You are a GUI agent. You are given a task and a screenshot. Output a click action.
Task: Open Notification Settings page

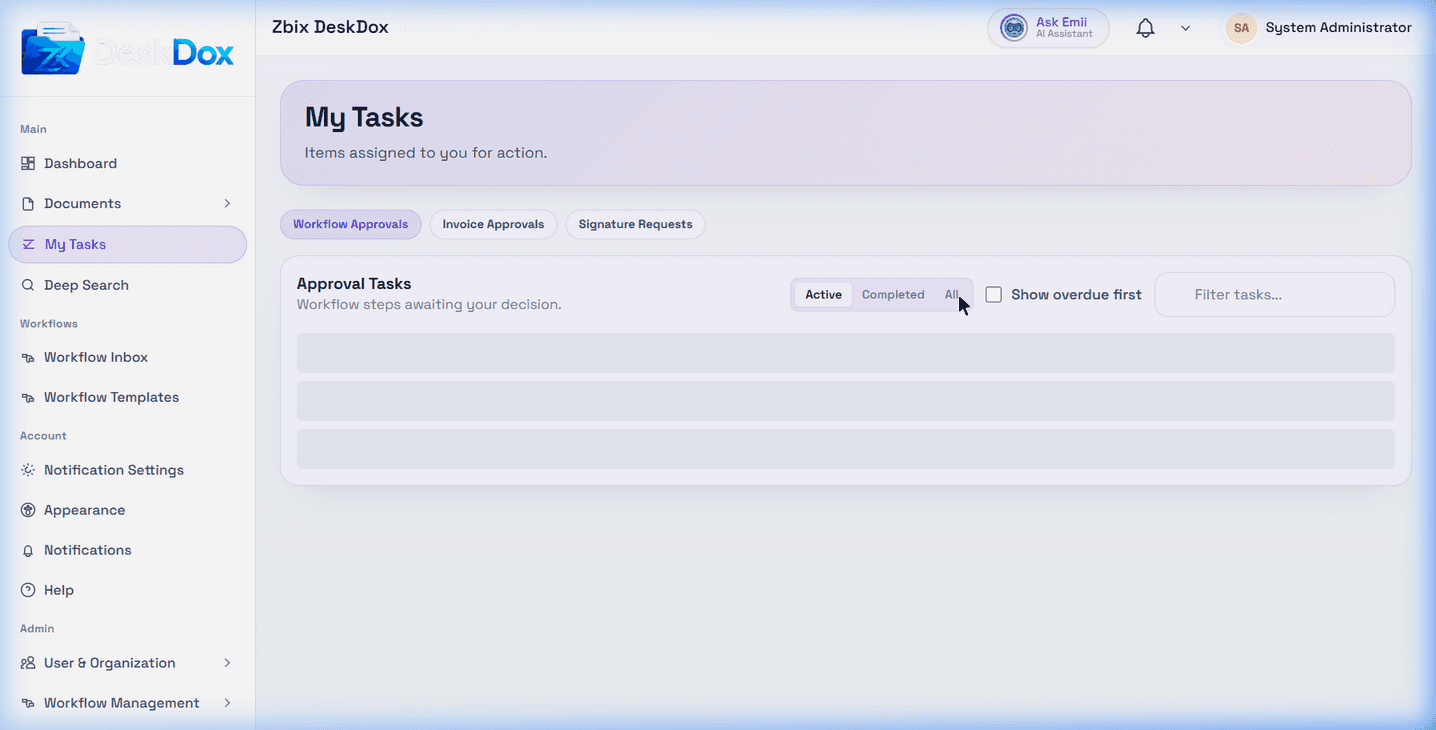128,470
